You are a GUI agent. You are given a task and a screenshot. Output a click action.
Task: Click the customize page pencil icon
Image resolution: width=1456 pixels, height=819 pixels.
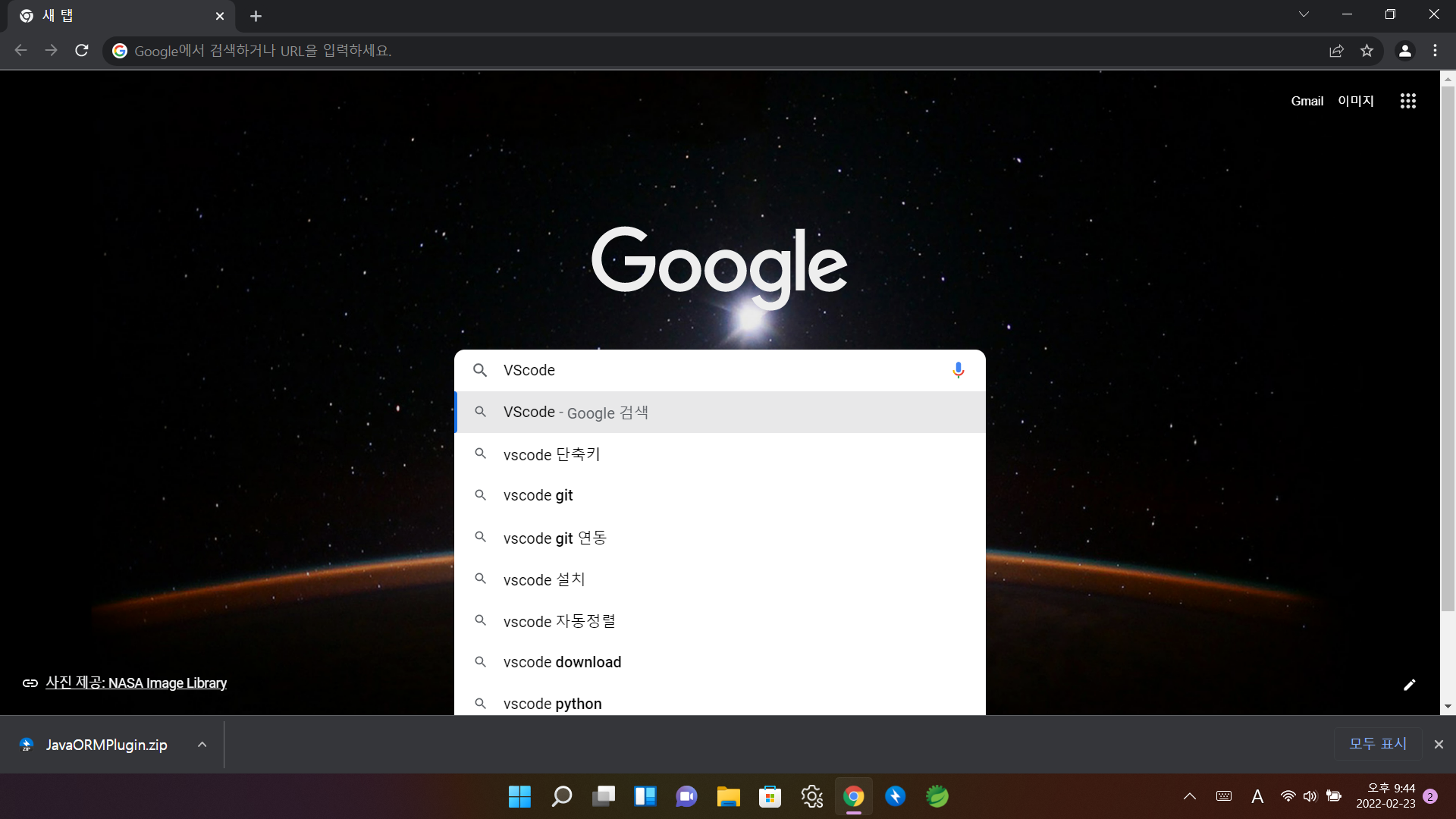pyautogui.click(x=1409, y=685)
